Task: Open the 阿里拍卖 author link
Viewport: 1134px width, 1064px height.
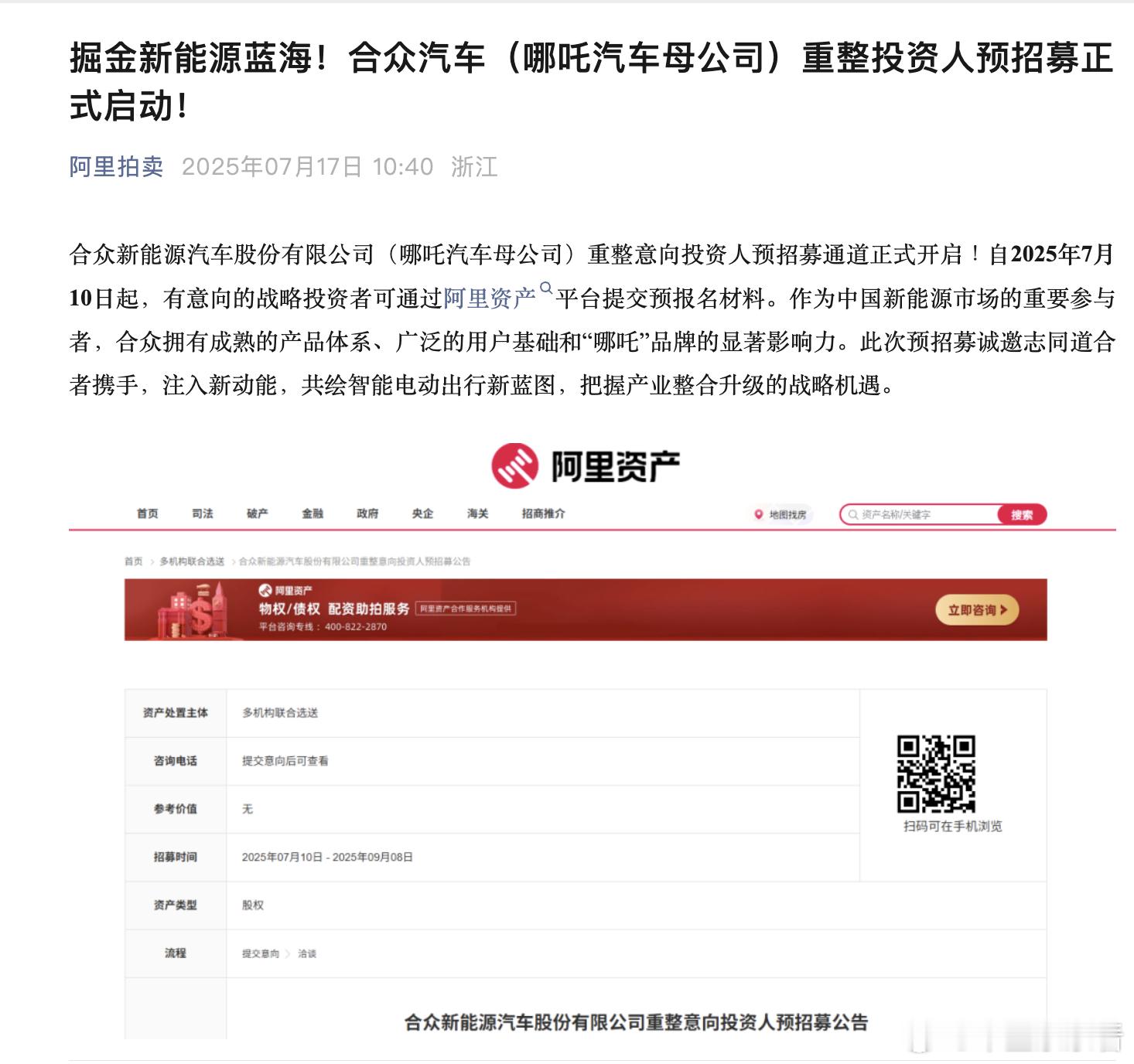Action: (x=116, y=166)
